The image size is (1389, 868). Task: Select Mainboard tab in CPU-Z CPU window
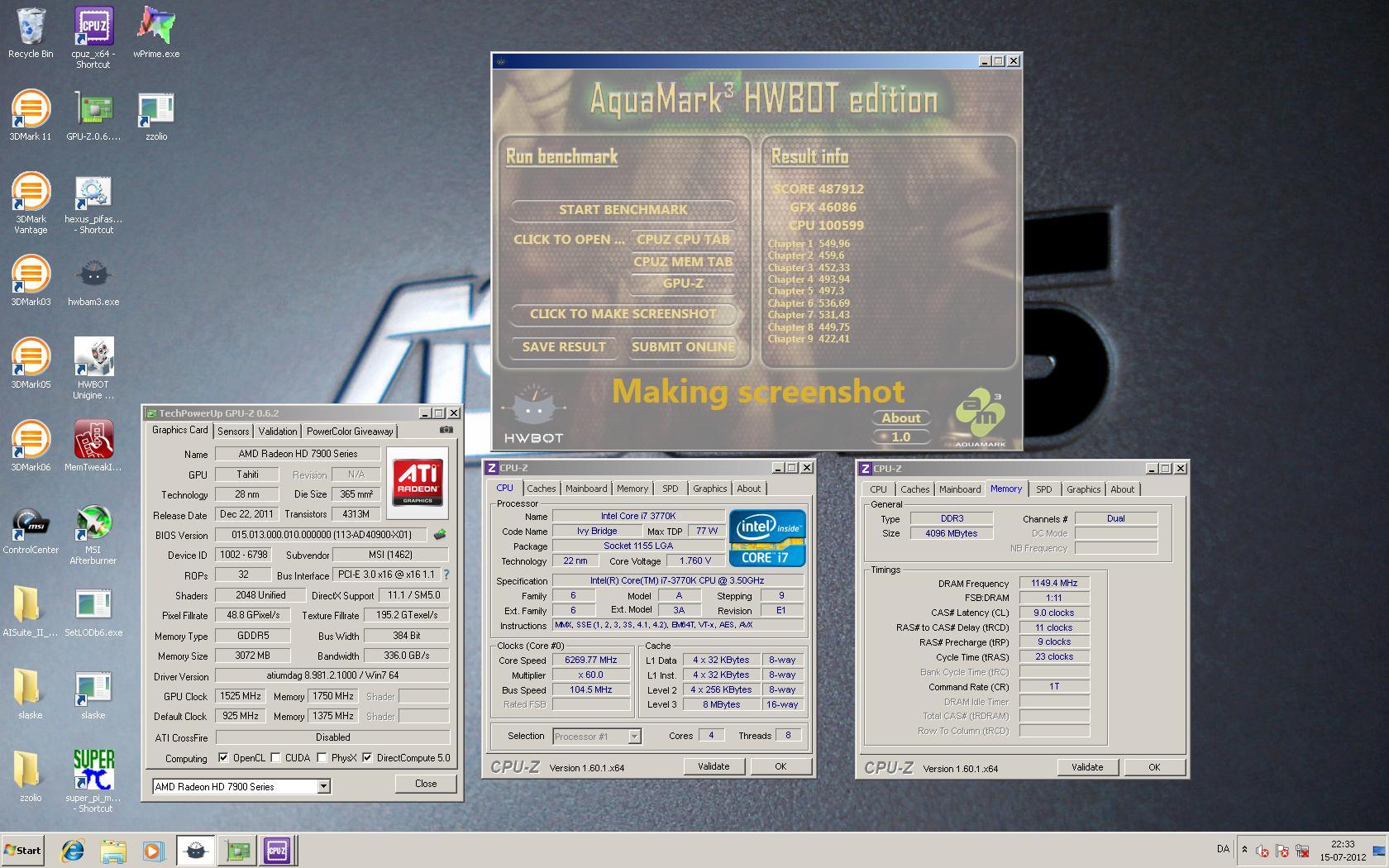[586, 489]
